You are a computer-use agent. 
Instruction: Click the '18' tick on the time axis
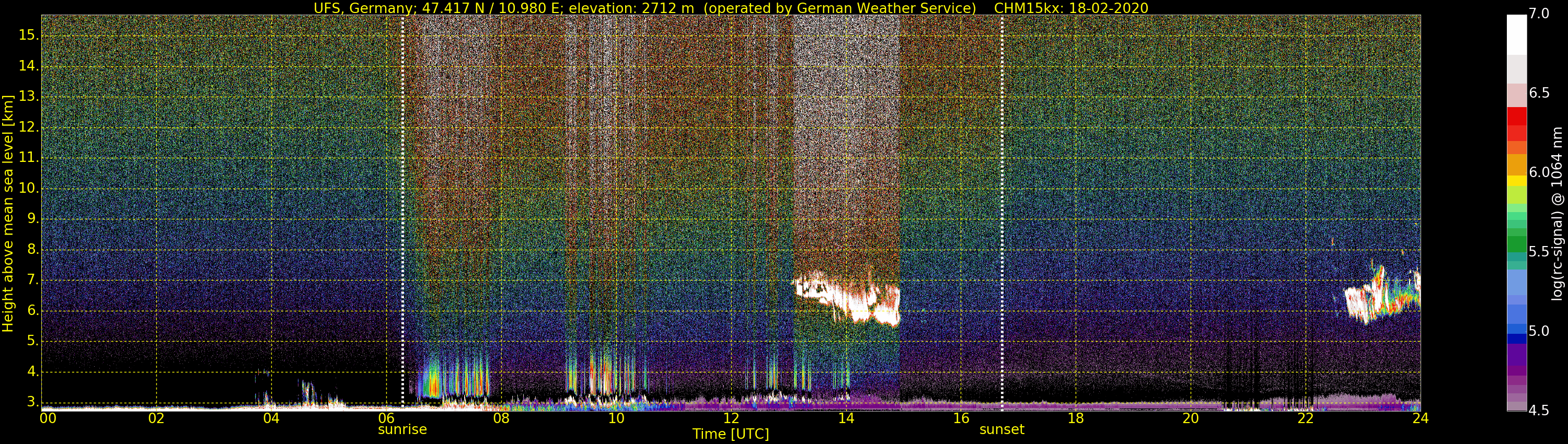point(1076,418)
